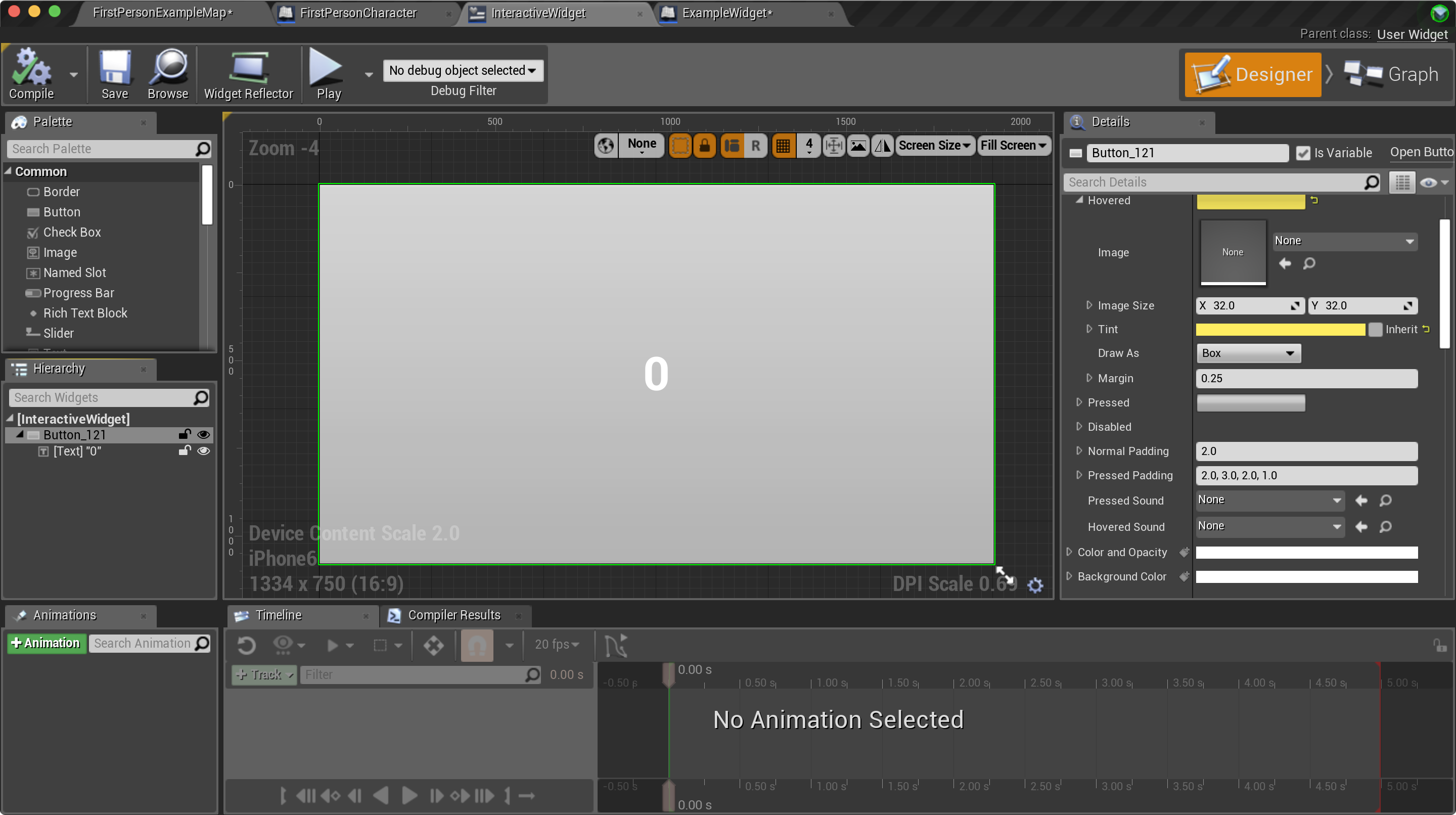Open the Draw As dropdown
This screenshot has height=815, width=1456.
coord(1248,353)
